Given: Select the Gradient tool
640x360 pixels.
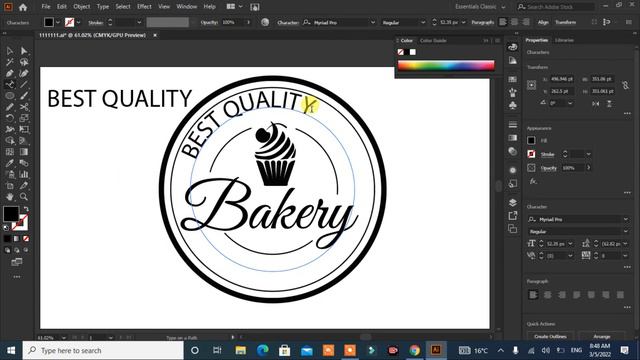Looking at the screenshot, I should (x=24, y=152).
